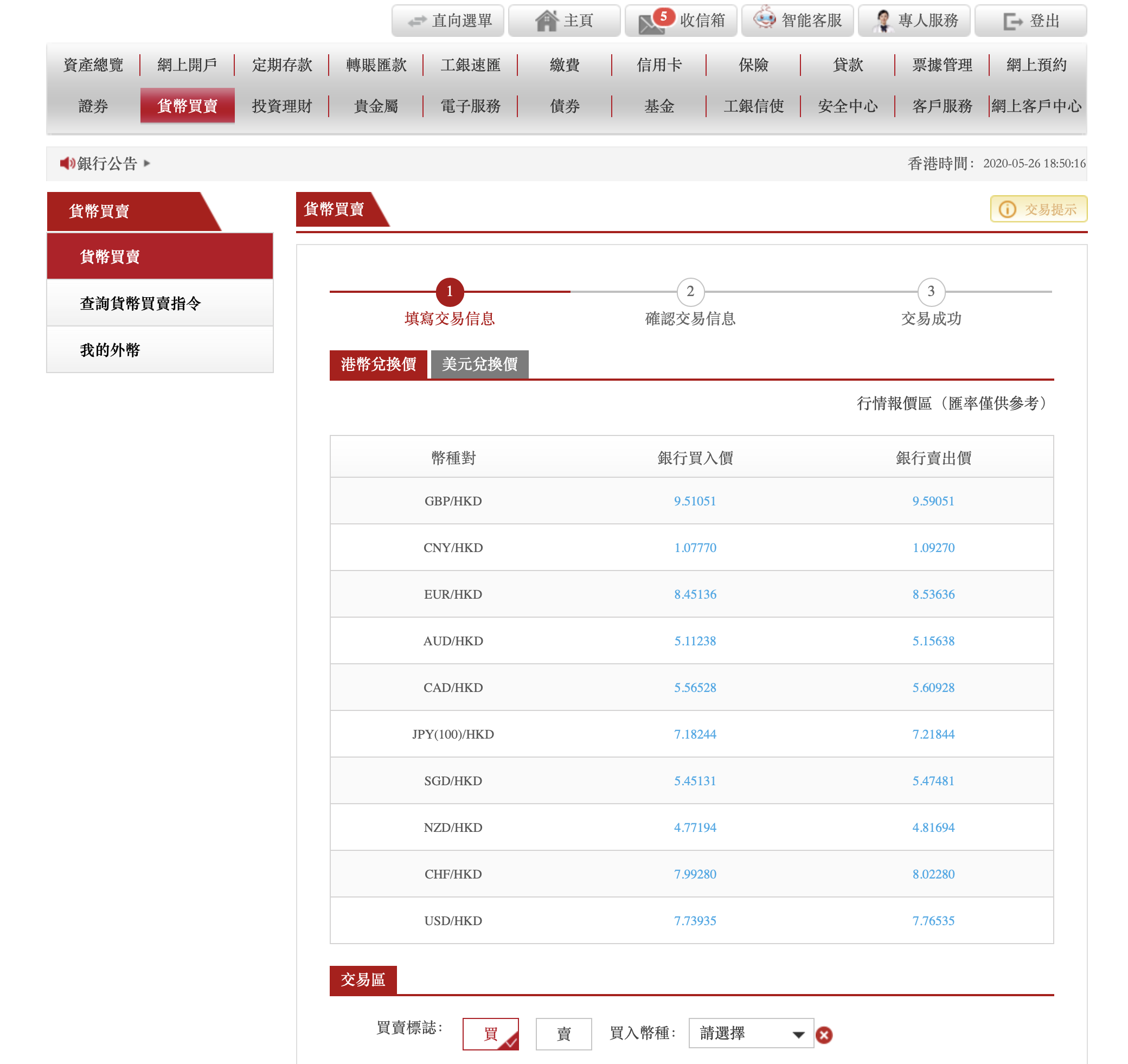
Task: Select the 買 (buy) toggle option
Action: 490,1033
